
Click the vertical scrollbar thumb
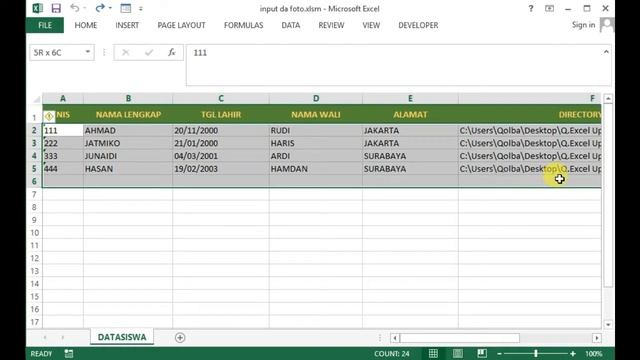tap(608, 195)
